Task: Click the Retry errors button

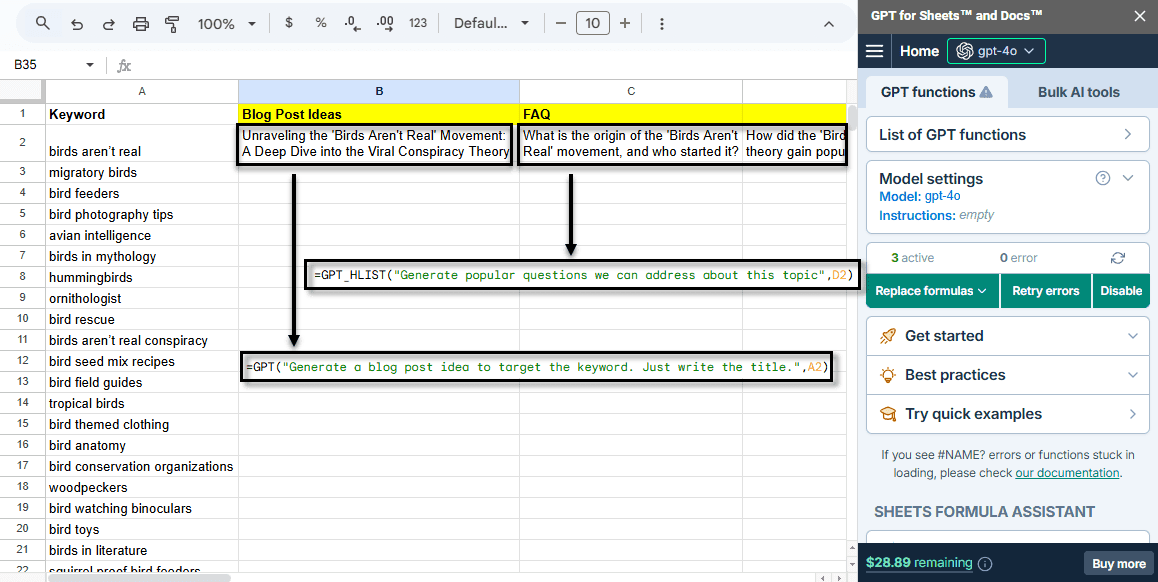Action: (1045, 291)
